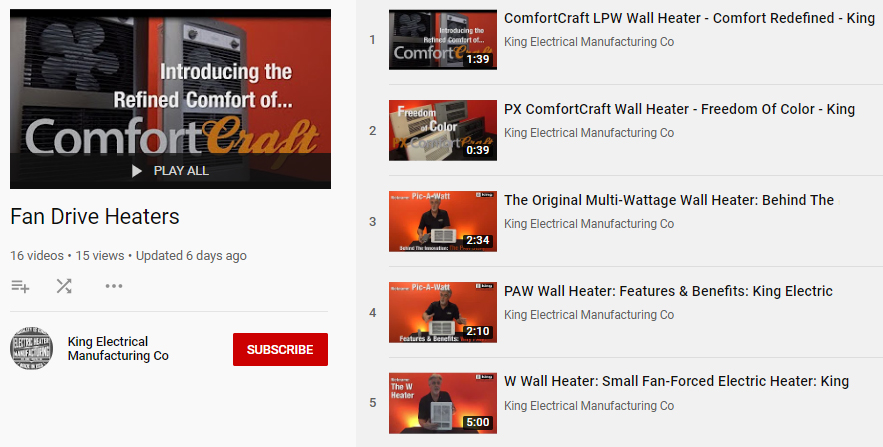
Task: Open ComfortCraft LPW Wall Heater video title
Action: click(x=689, y=18)
